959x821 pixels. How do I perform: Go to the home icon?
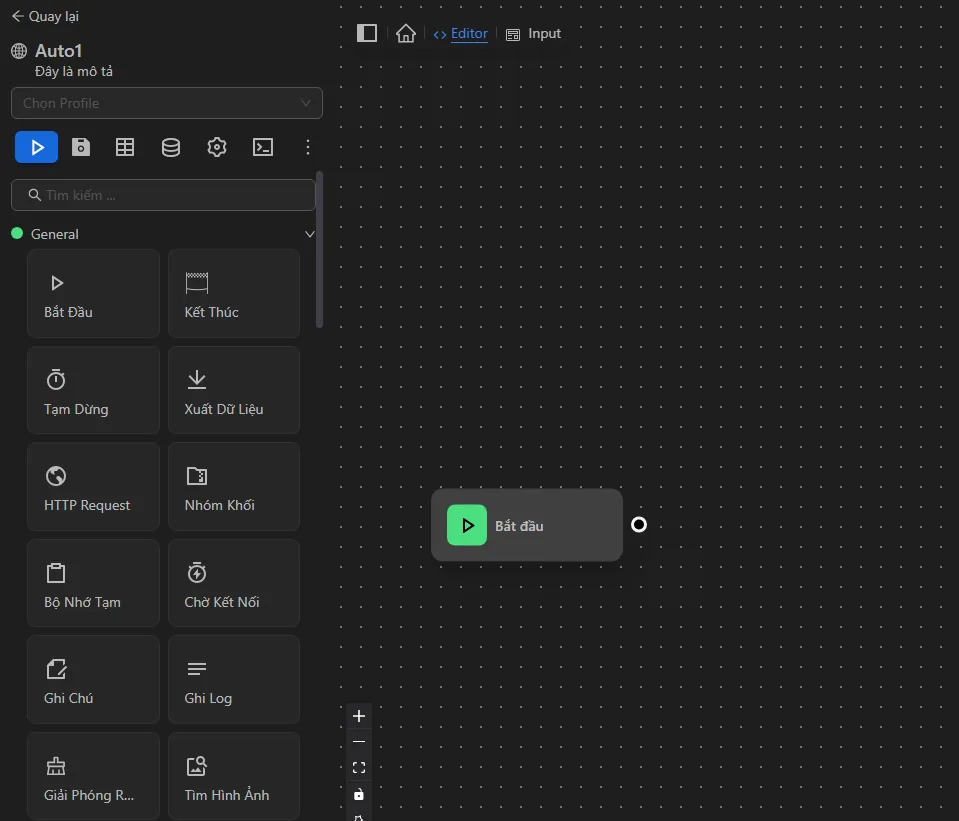click(x=405, y=33)
